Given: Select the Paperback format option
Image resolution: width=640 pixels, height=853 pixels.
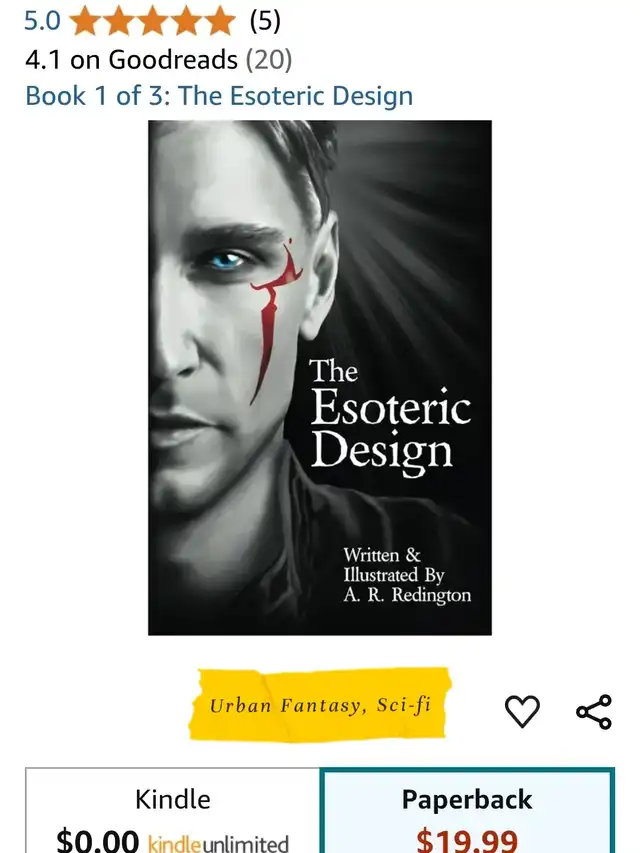Looking at the screenshot, I should pyautogui.click(x=467, y=811).
